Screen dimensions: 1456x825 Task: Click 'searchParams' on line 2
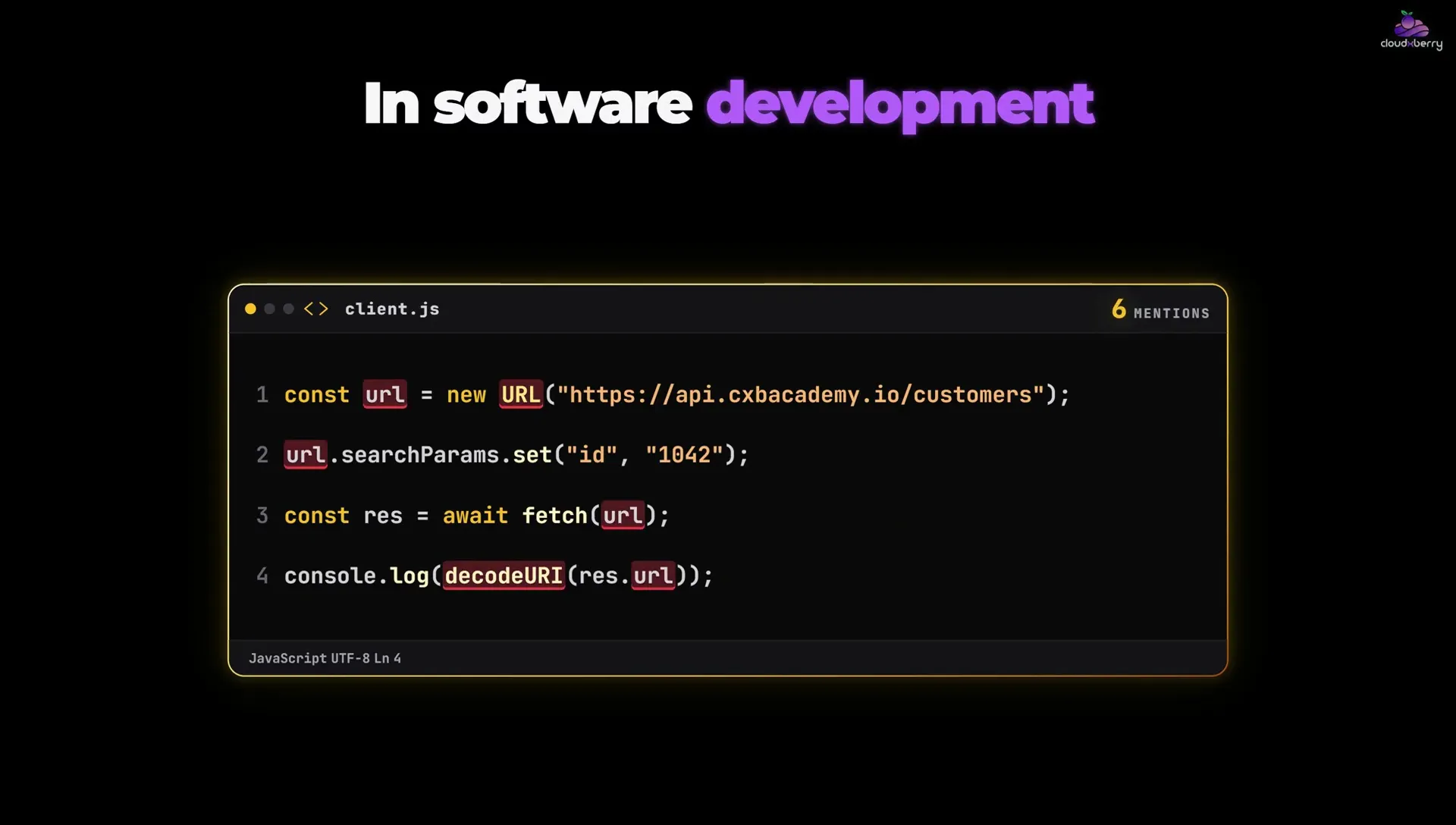click(x=420, y=455)
